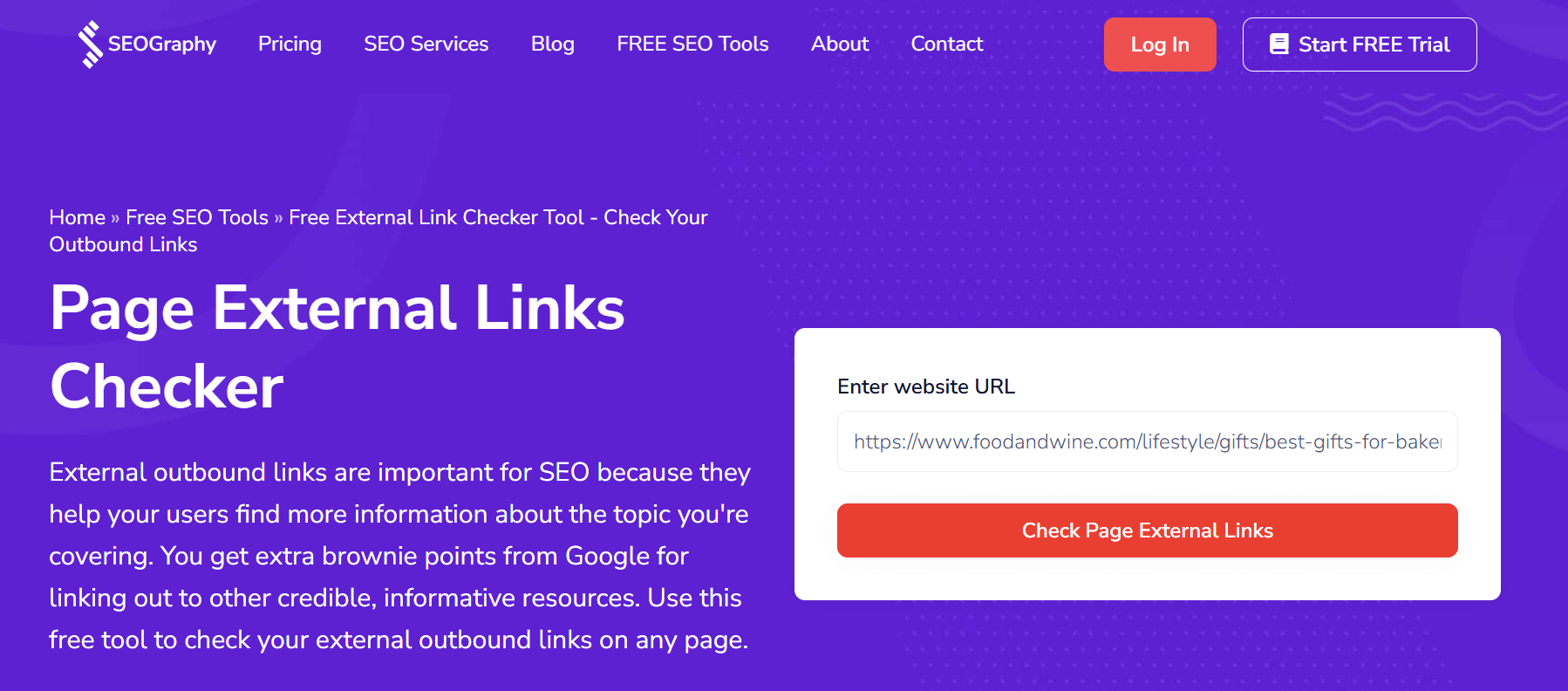Click the Free External Link Checker Tool breadcrumb
Image resolution: width=1568 pixels, height=691 pixels.
tap(497, 218)
